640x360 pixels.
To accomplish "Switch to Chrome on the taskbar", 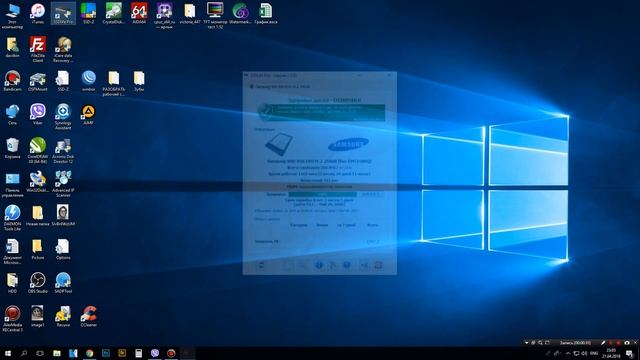I will tap(89, 353).
